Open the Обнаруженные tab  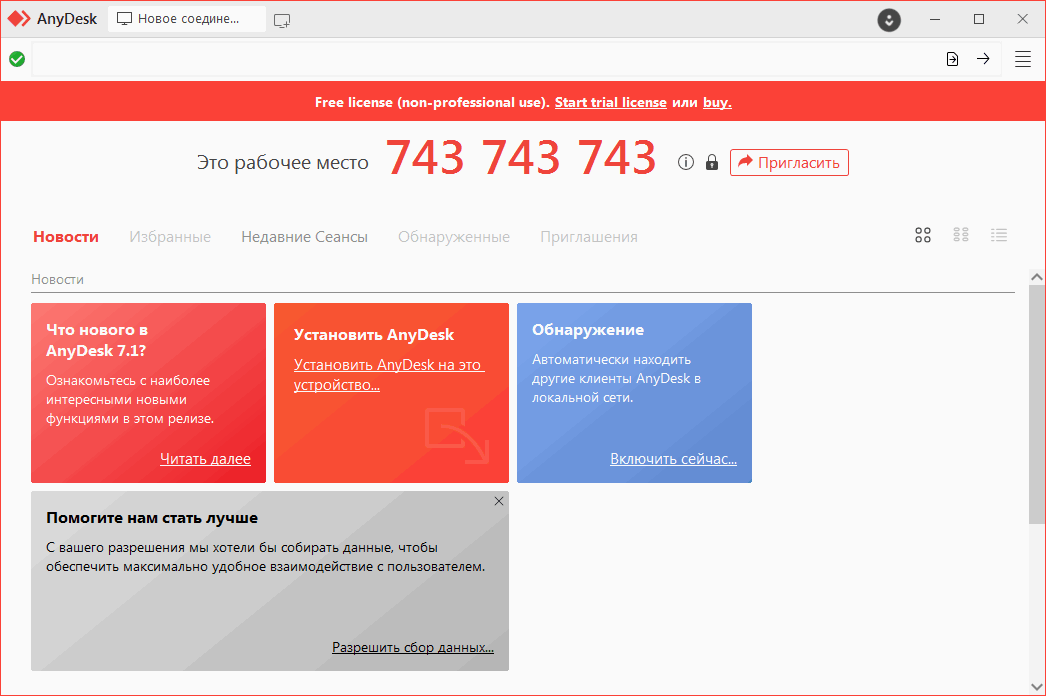[x=454, y=237]
